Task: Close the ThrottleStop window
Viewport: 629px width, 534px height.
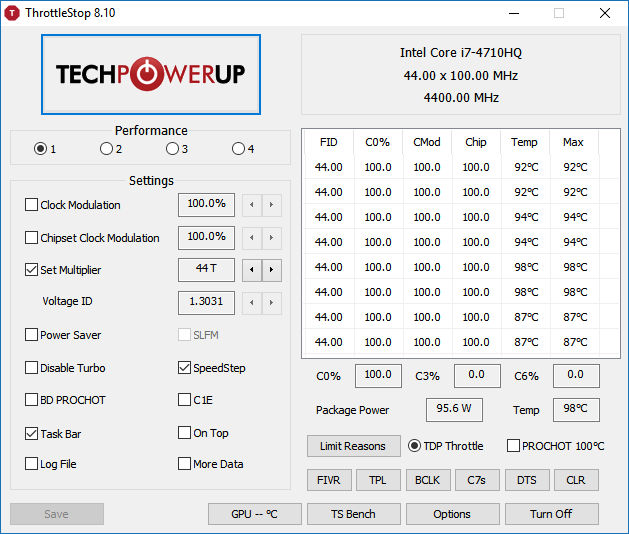Action: coord(605,13)
